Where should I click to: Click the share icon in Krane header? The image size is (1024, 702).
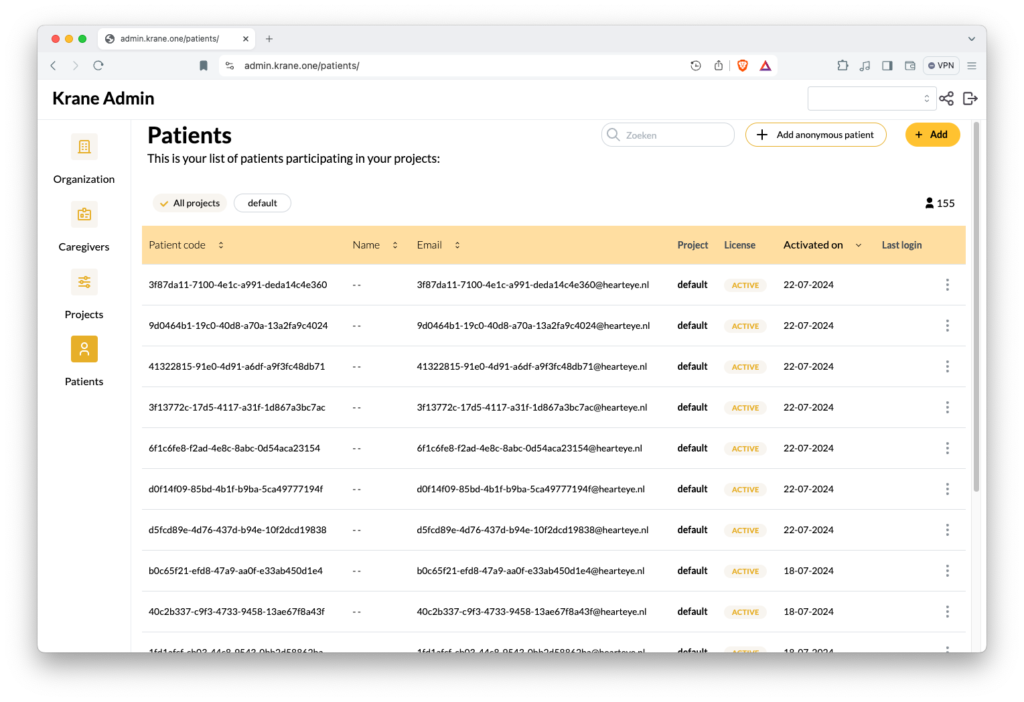coord(946,99)
